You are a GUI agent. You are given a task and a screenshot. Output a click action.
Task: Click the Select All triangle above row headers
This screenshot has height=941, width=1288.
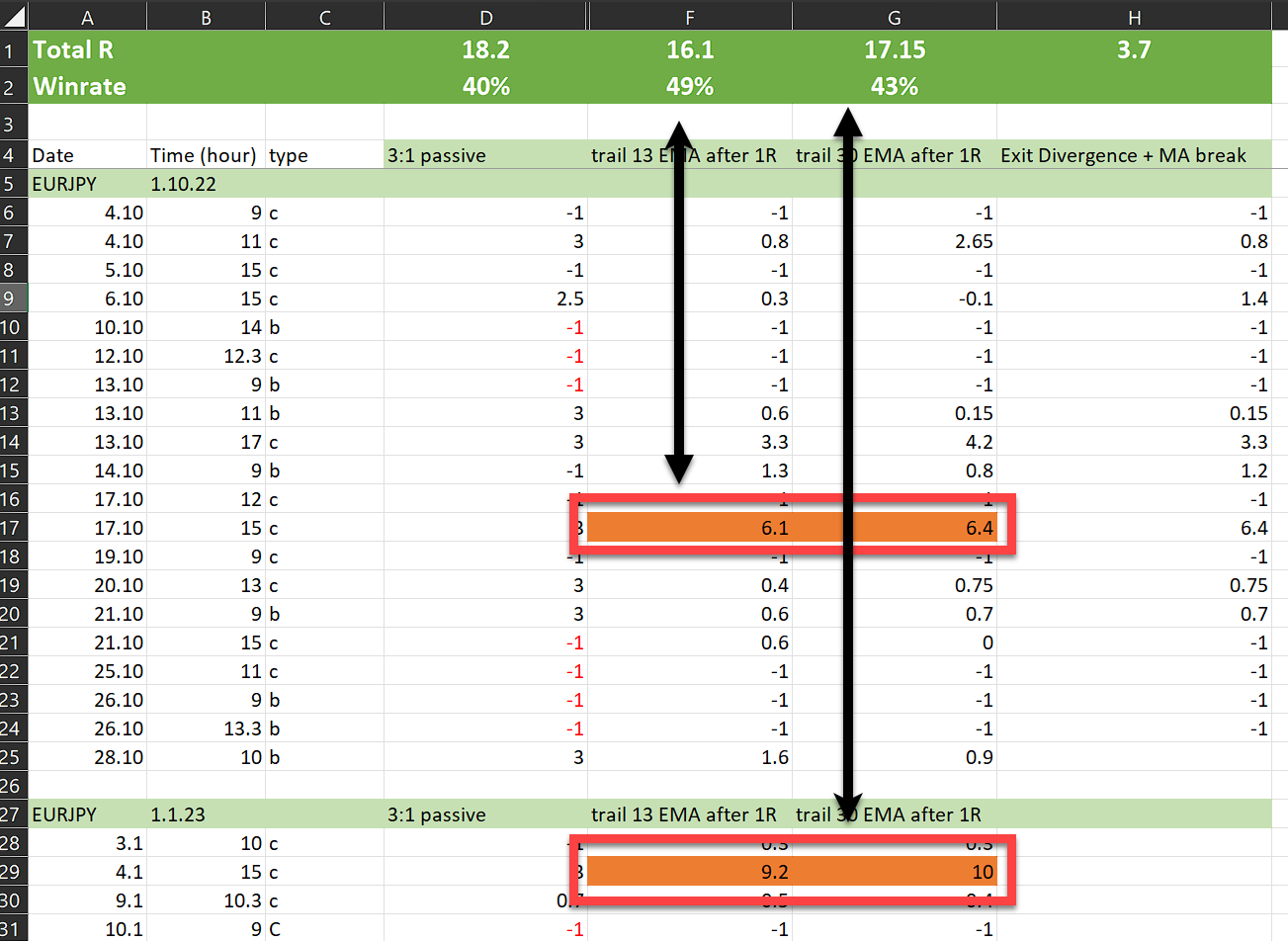pos(13,16)
